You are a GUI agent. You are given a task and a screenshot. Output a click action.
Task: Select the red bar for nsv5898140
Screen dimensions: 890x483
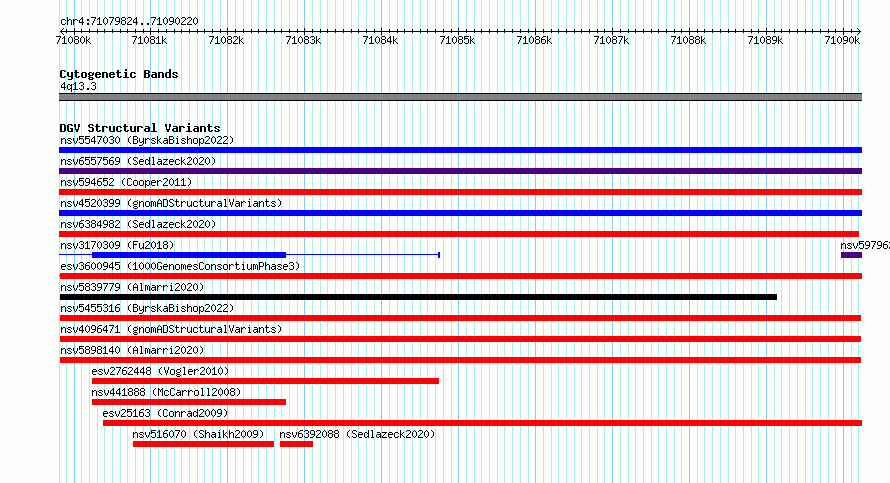coord(460,360)
